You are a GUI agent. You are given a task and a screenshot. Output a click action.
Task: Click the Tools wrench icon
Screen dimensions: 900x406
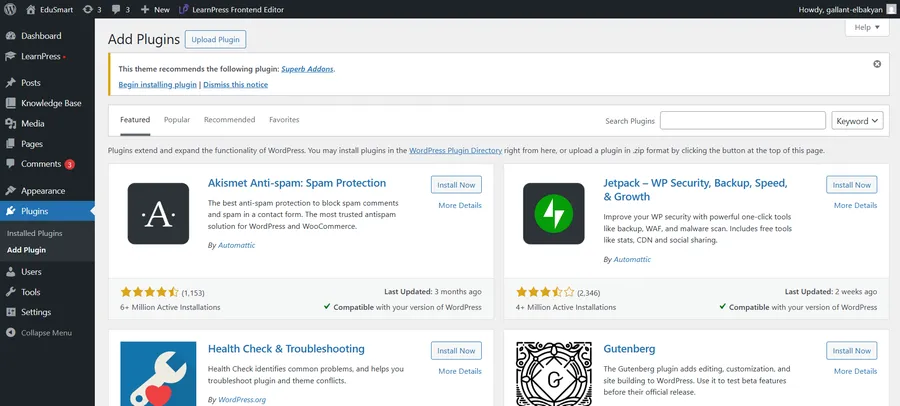pos(10,292)
